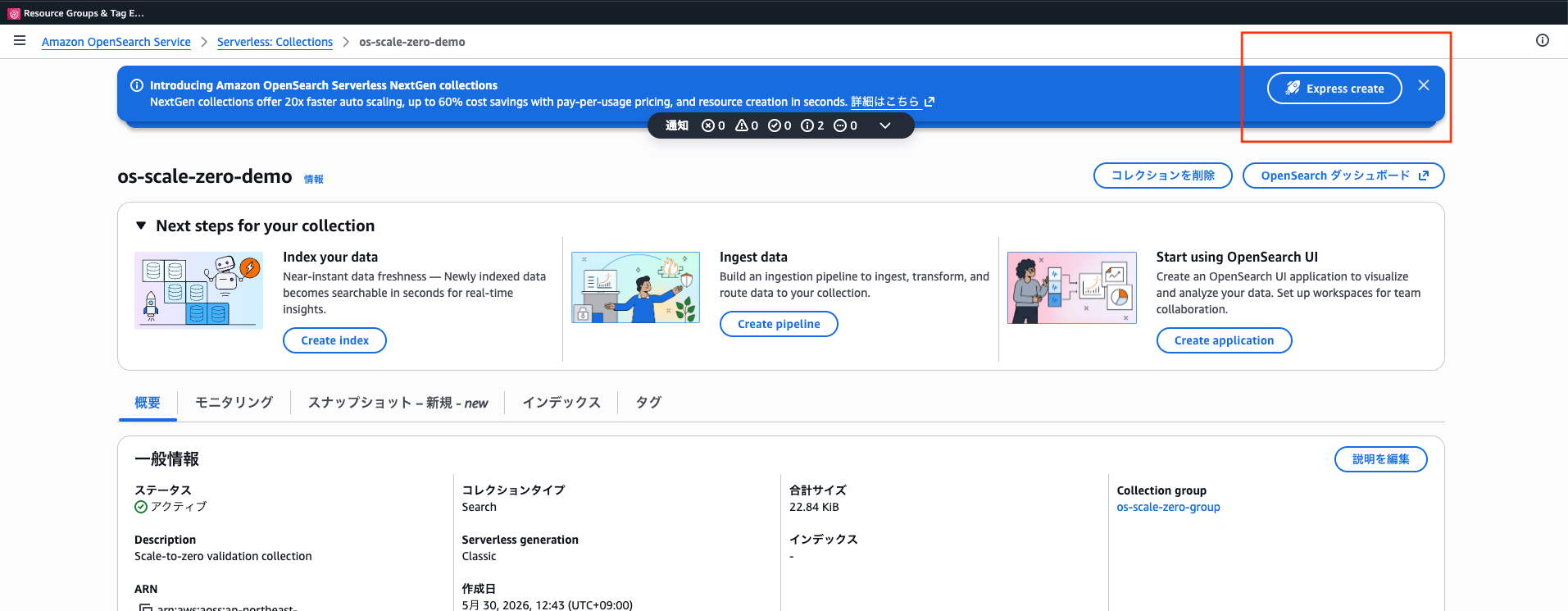Switch to the インデックス tab
Screen dimensions: 1568x611
click(561, 403)
